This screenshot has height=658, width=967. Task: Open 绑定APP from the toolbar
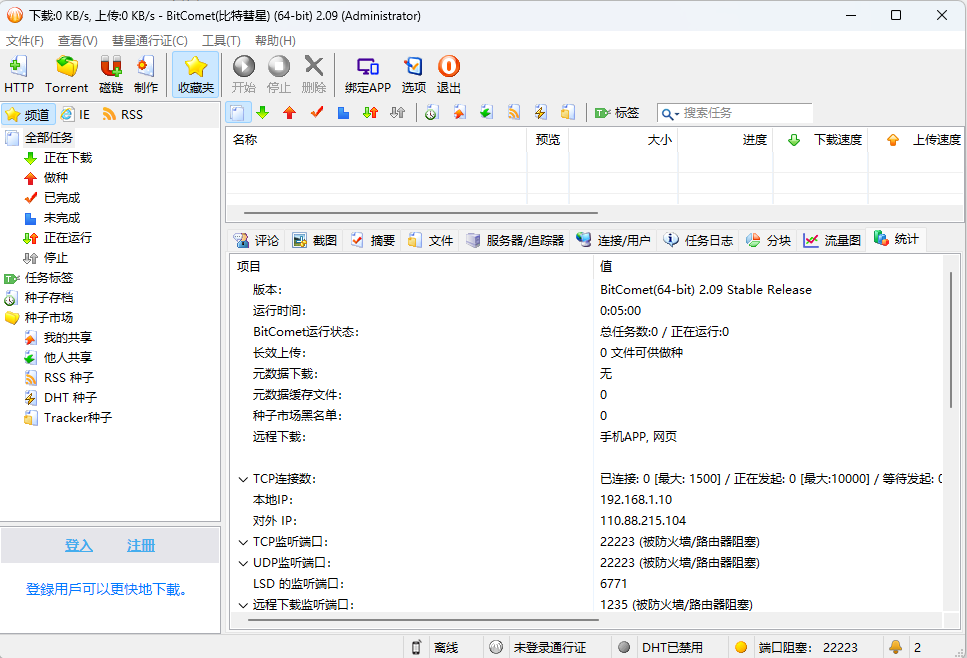(x=368, y=75)
